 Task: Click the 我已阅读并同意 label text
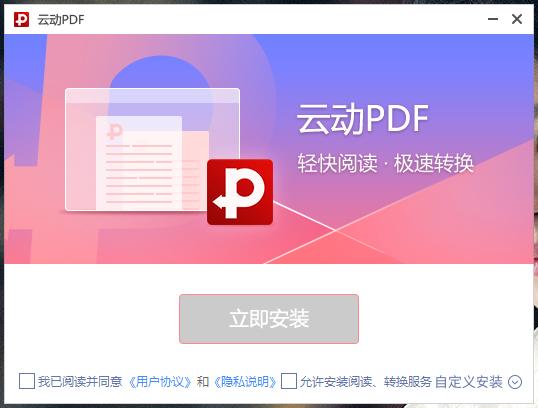(x=80, y=382)
